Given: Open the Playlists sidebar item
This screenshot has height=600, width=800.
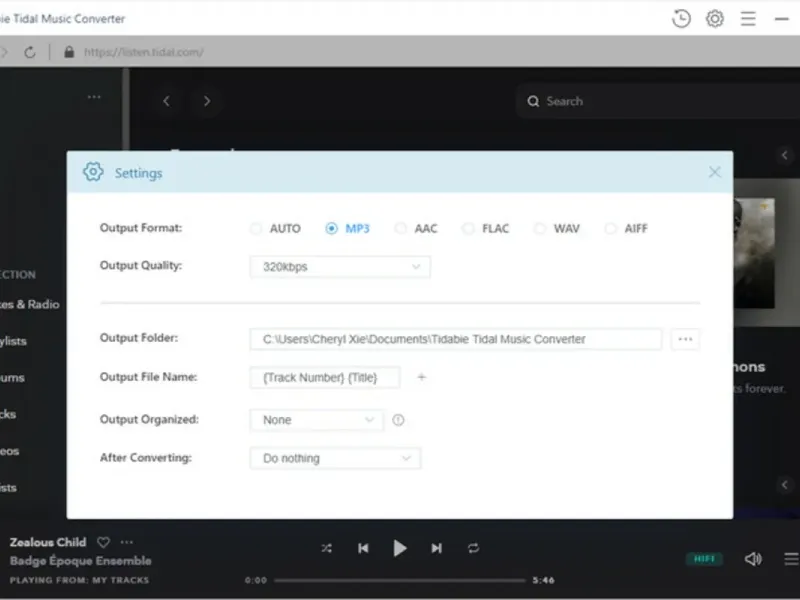Looking at the screenshot, I should click(13, 341).
